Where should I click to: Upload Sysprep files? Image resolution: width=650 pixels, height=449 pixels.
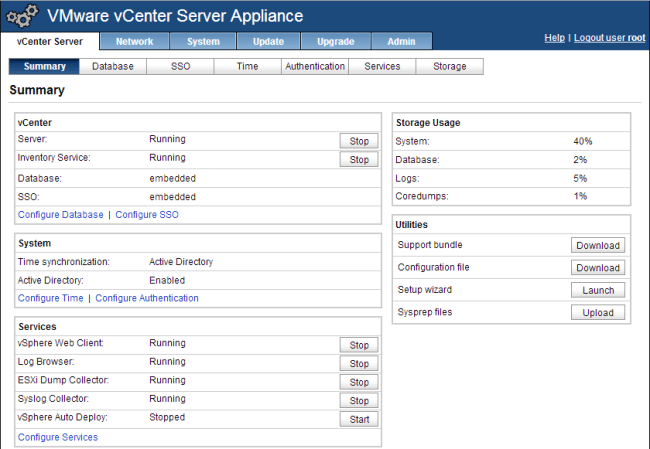coord(598,313)
